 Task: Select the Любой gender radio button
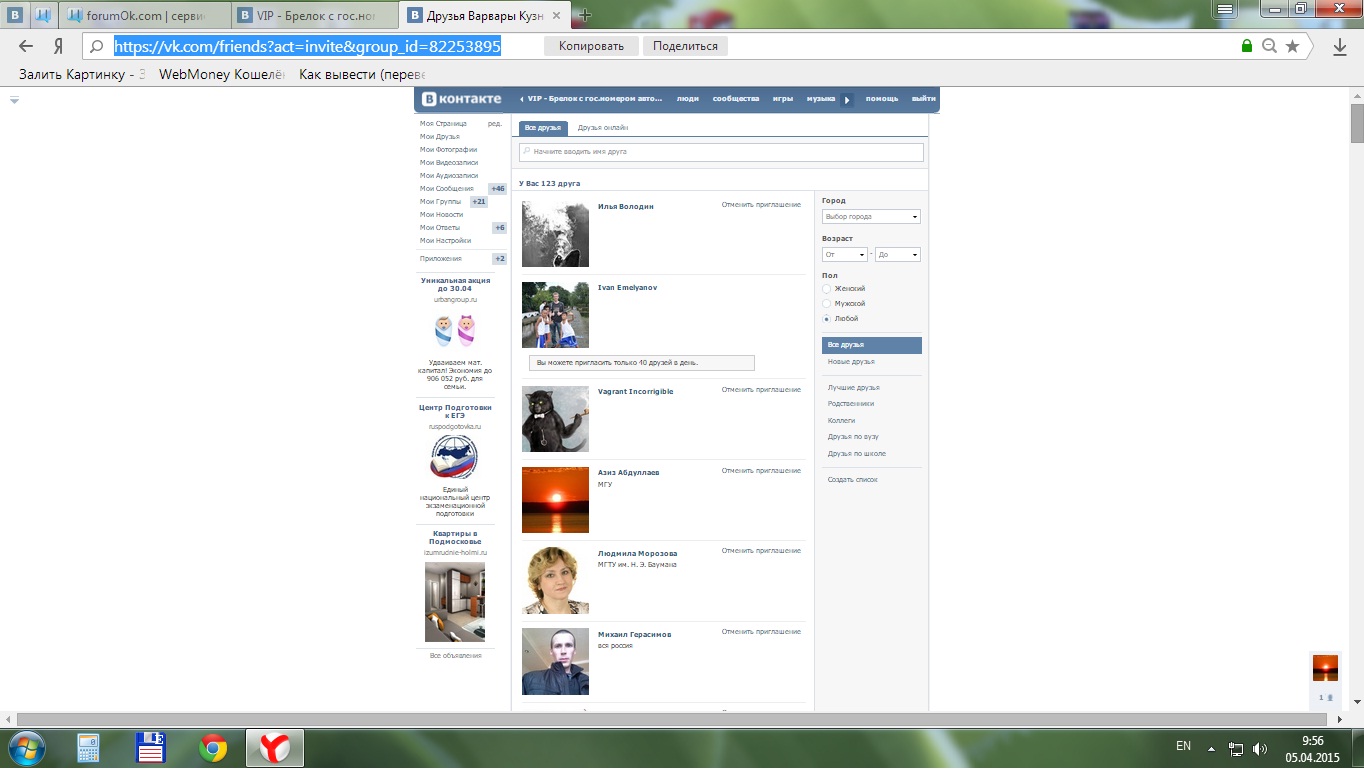pyautogui.click(x=826, y=319)
